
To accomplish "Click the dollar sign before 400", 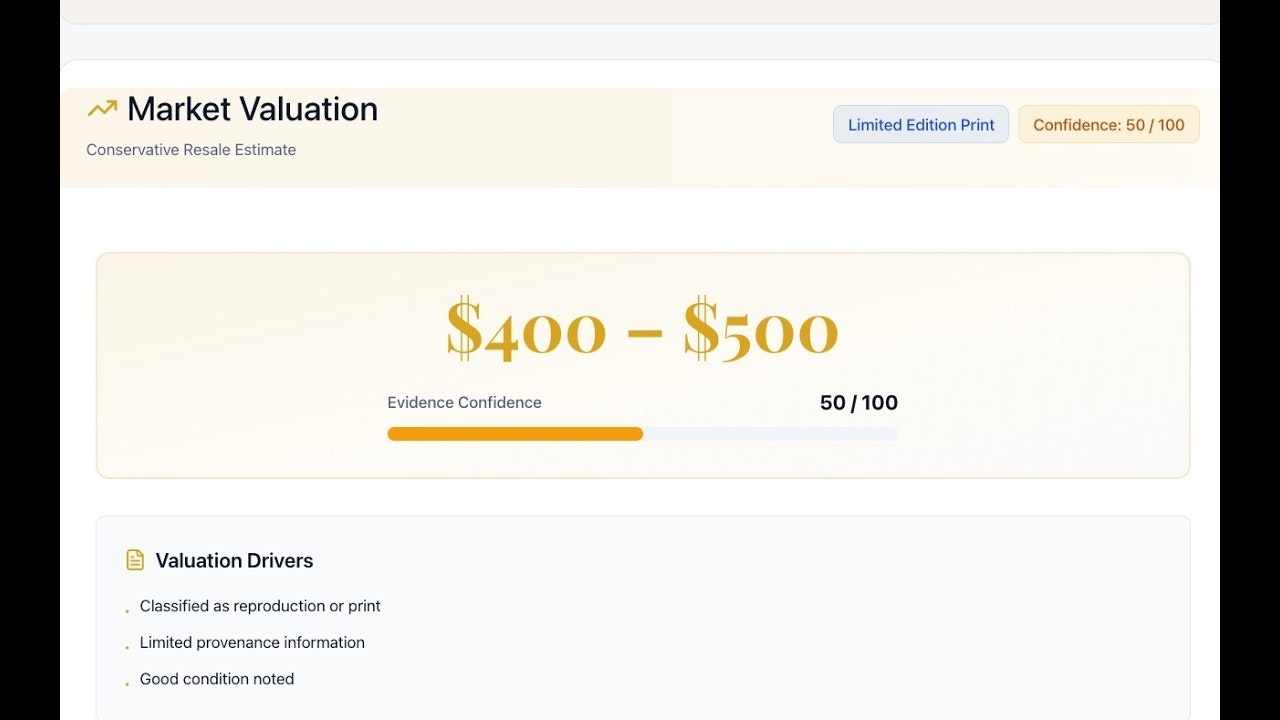I will click(463, 328).
